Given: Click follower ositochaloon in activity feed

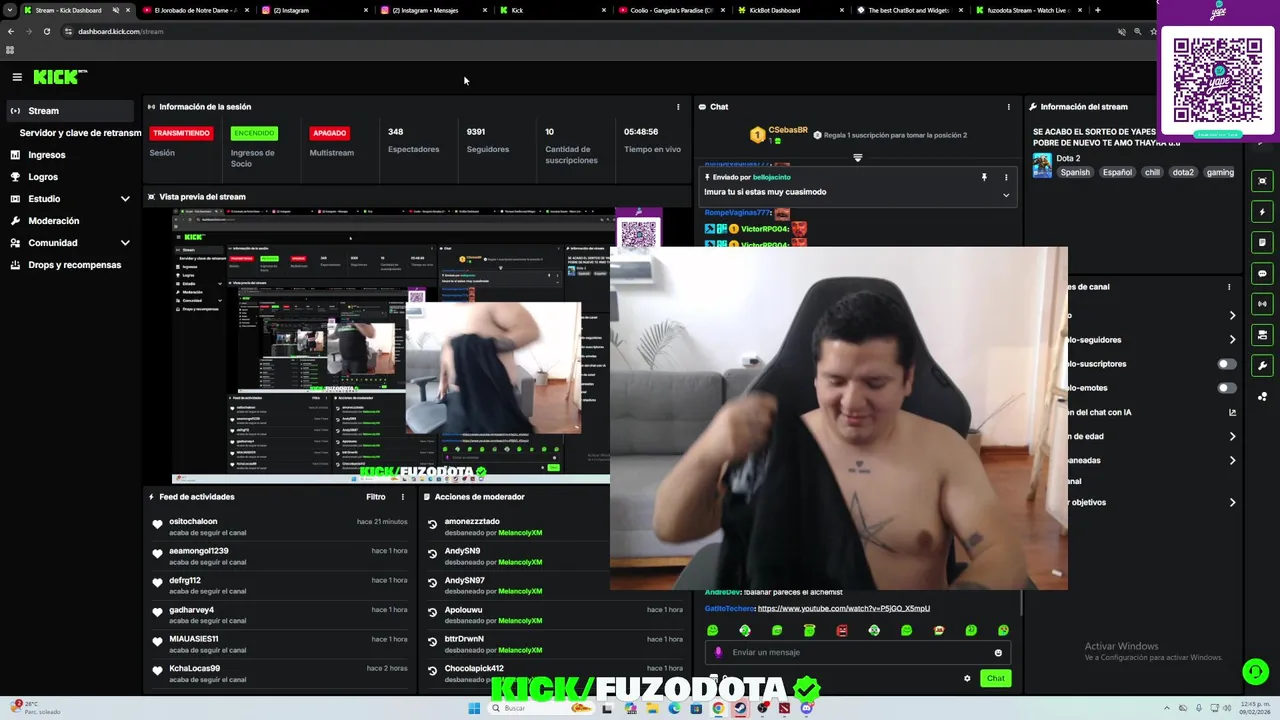Looking at the screenshot, I should [x=193, y=522].
